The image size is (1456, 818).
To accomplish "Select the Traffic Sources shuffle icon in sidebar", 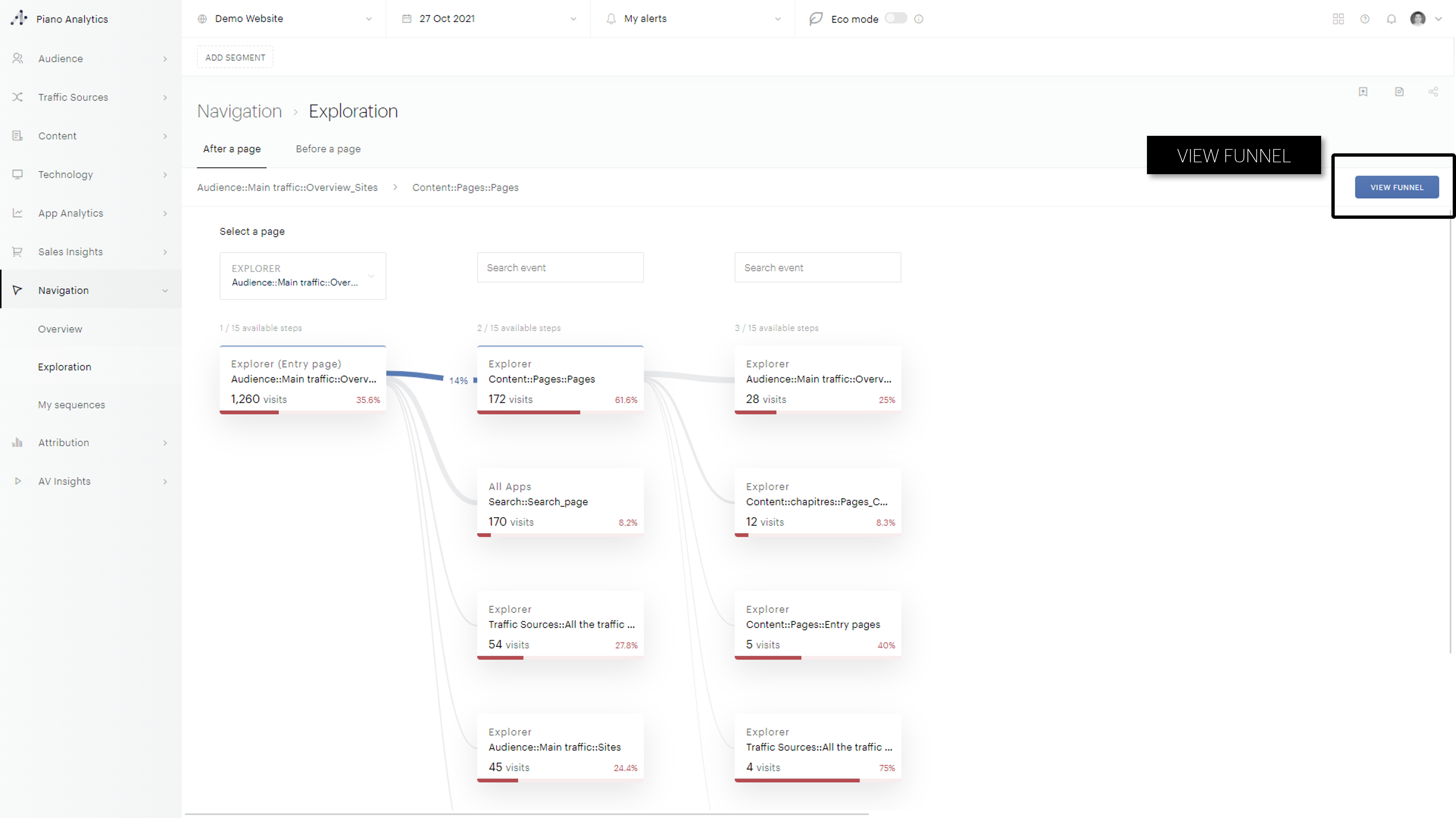I will tap(17, 97).
